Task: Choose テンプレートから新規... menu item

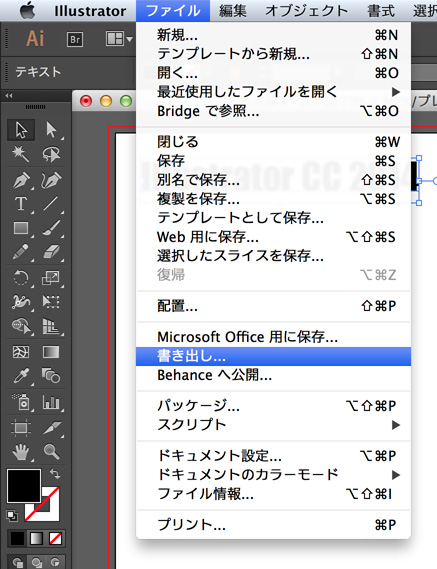Action: pos(273,54)
